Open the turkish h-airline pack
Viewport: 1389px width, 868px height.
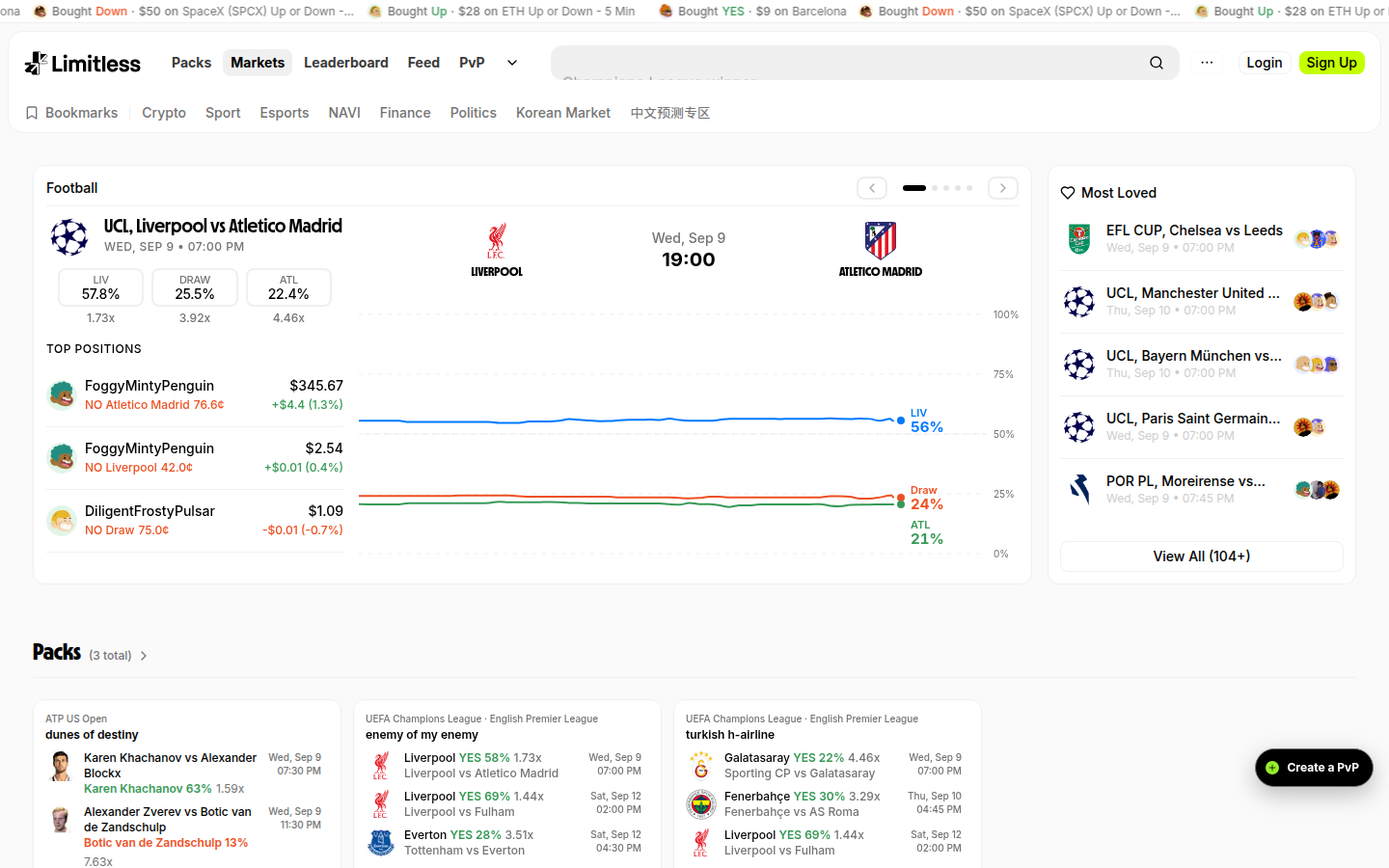pos(730,735)
